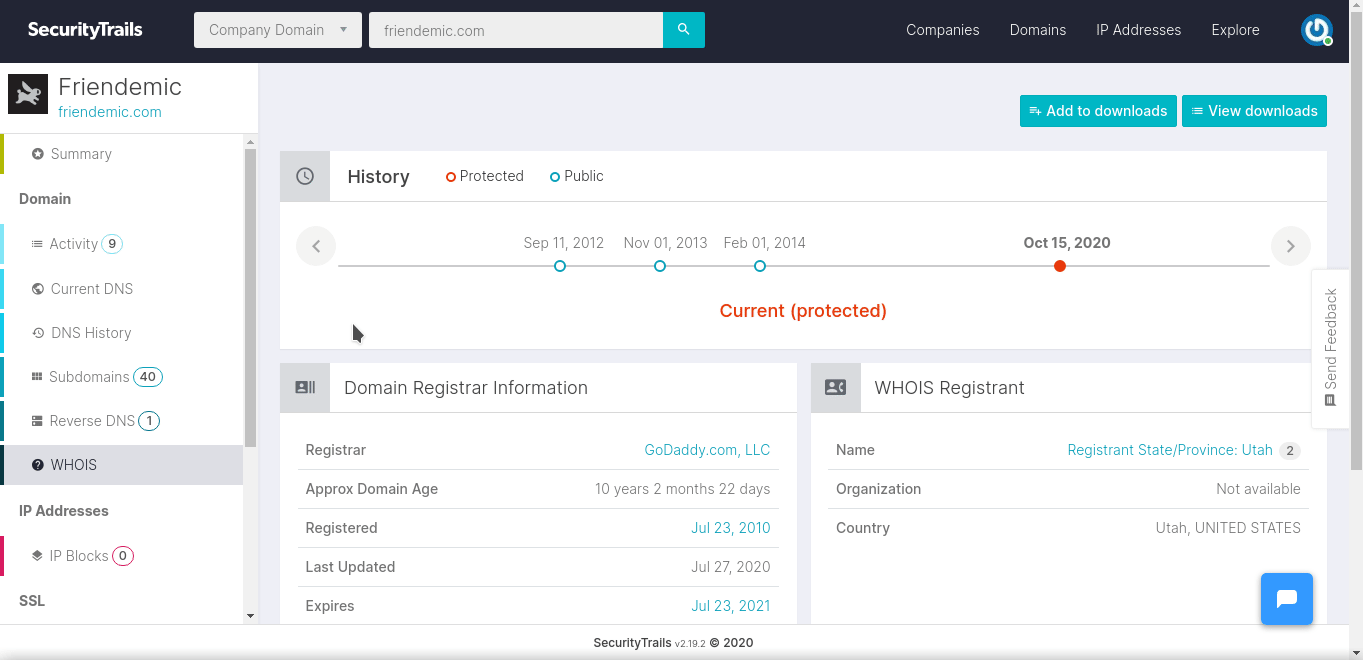Open Registrant State/Province: Utah link

click(1170, 450)
